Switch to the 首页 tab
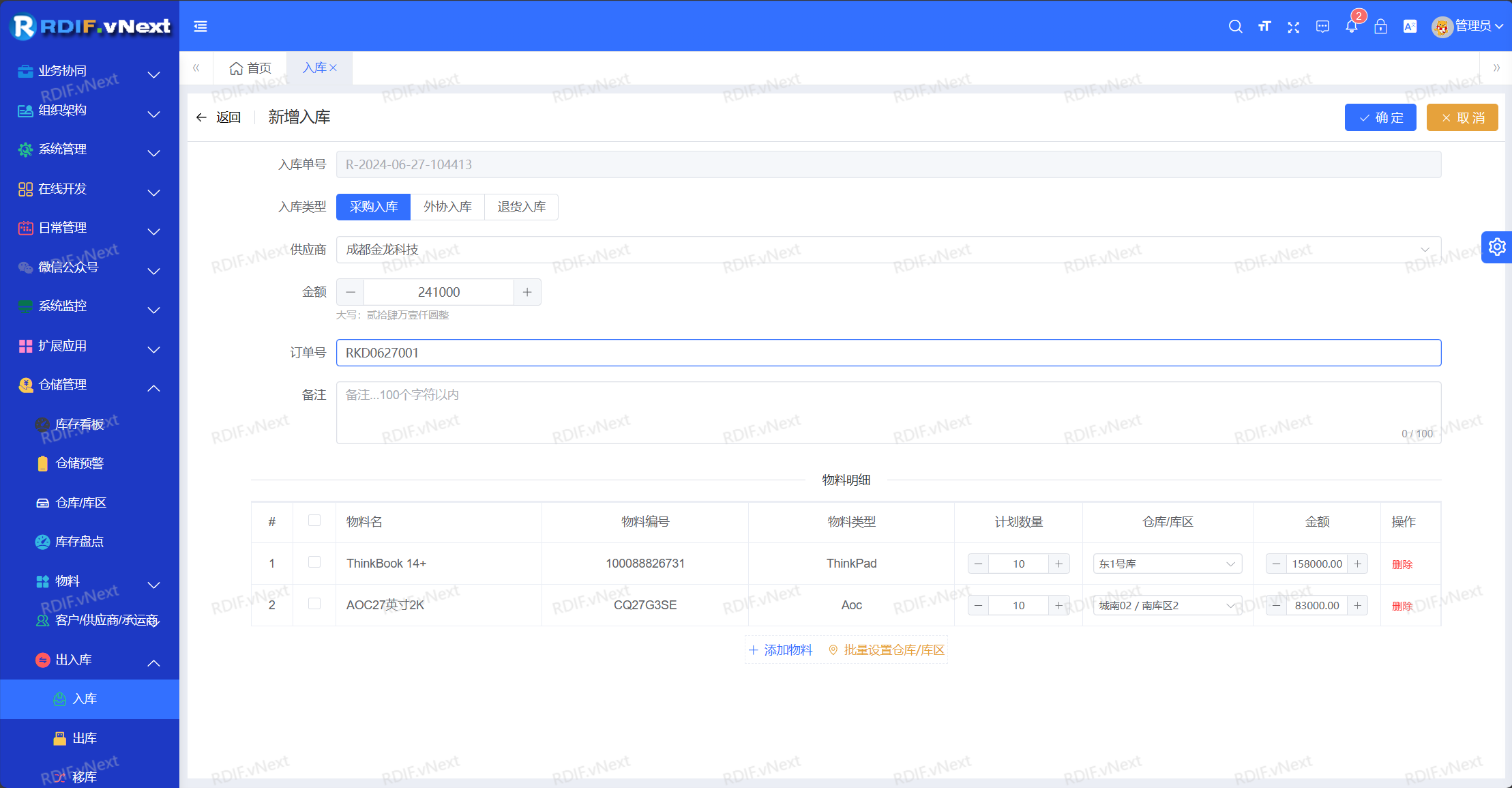The width and height of the screenshot is (1512, 788). point(250,68)
